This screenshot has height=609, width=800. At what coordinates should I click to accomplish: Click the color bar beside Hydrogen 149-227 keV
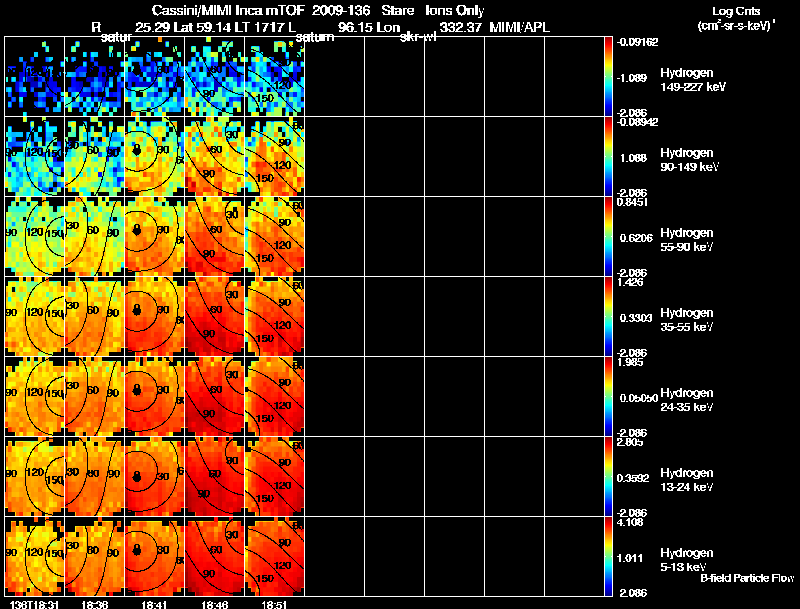point(610,76)
